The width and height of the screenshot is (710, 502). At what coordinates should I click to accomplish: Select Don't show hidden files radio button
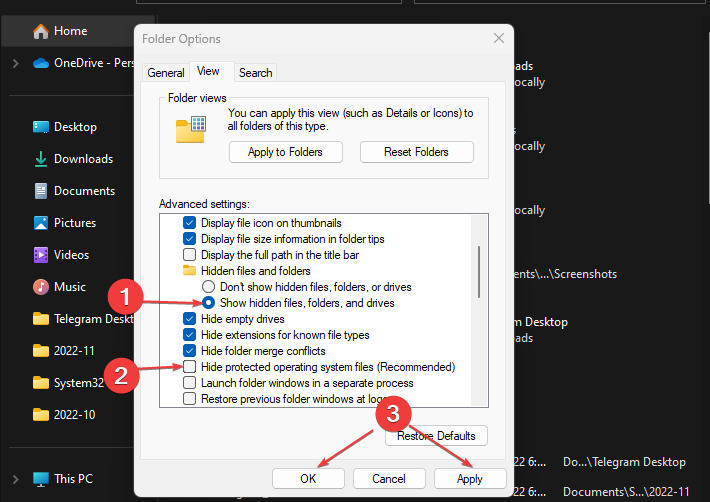pyautogui.click(x=208, y=287)
